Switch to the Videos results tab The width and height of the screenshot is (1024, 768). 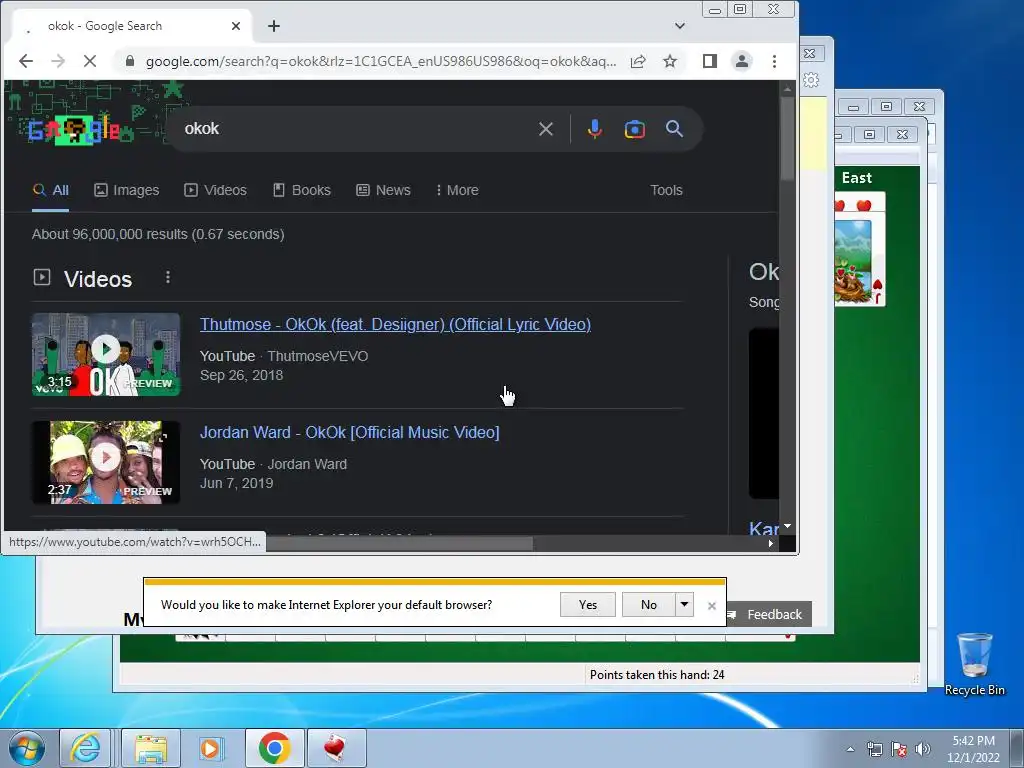[x=216, y=190]
